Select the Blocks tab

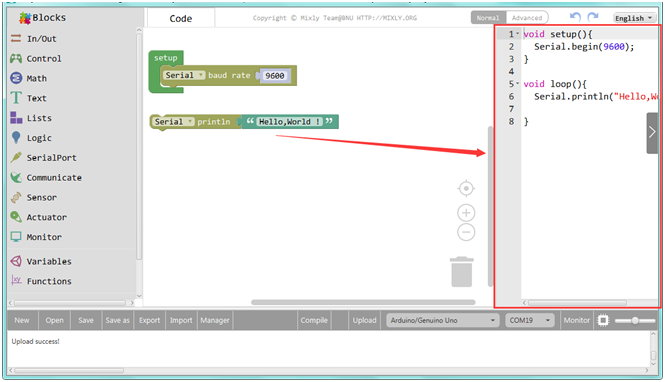pos(42,17)
